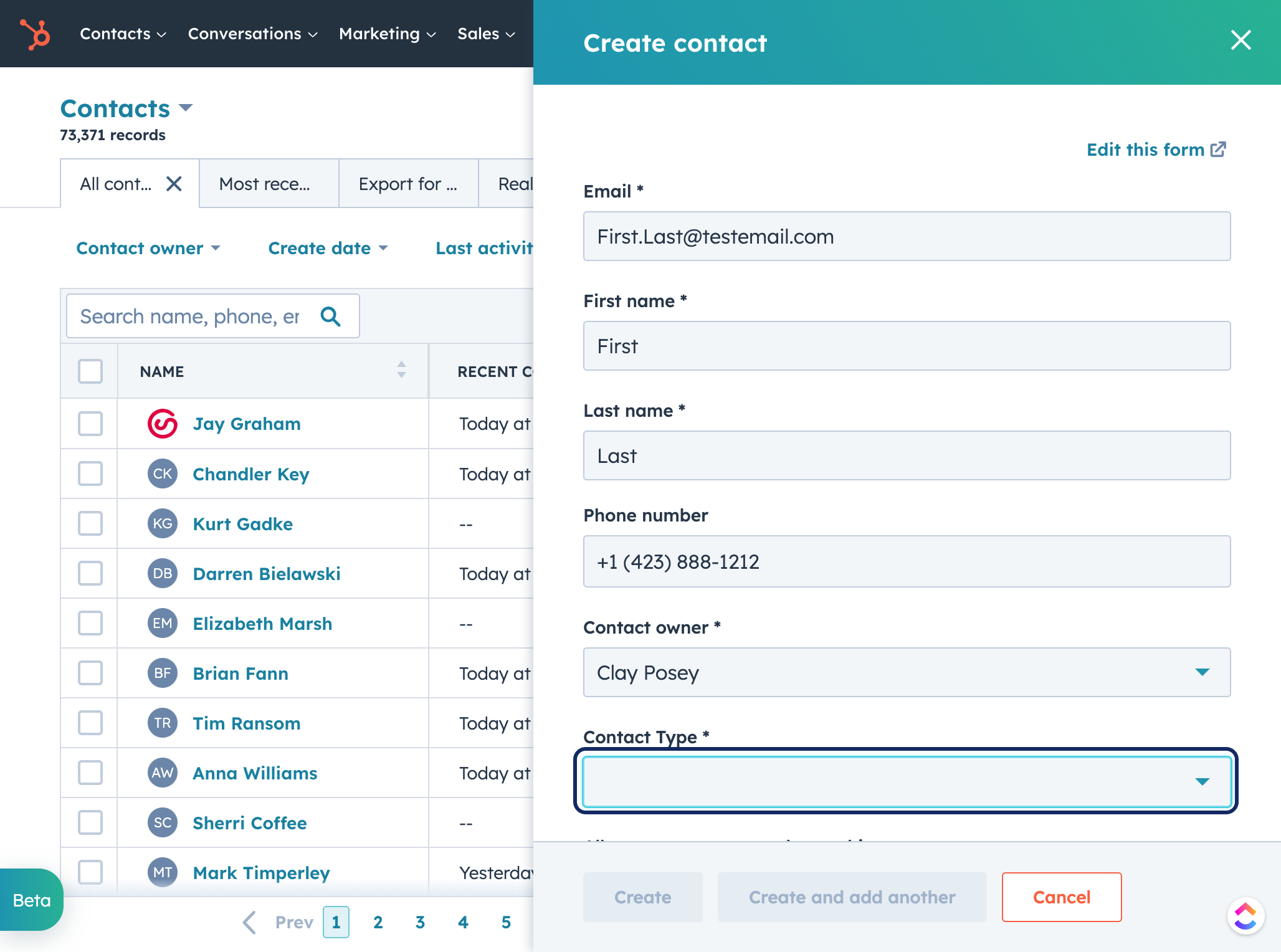
Task: Switch to the Most rece... tab
Action: [269, 184]
